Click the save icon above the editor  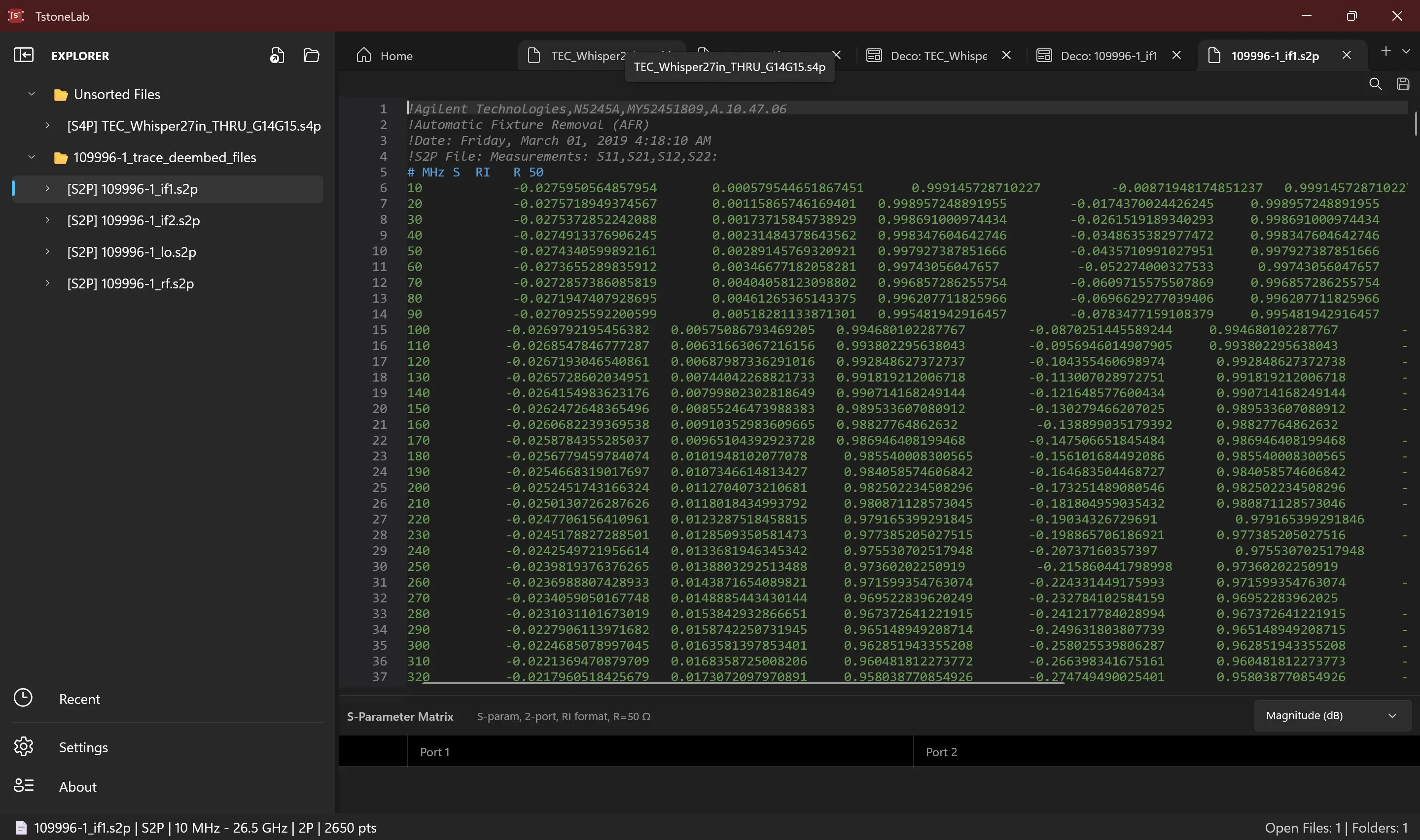click(x=1403, y=84)
